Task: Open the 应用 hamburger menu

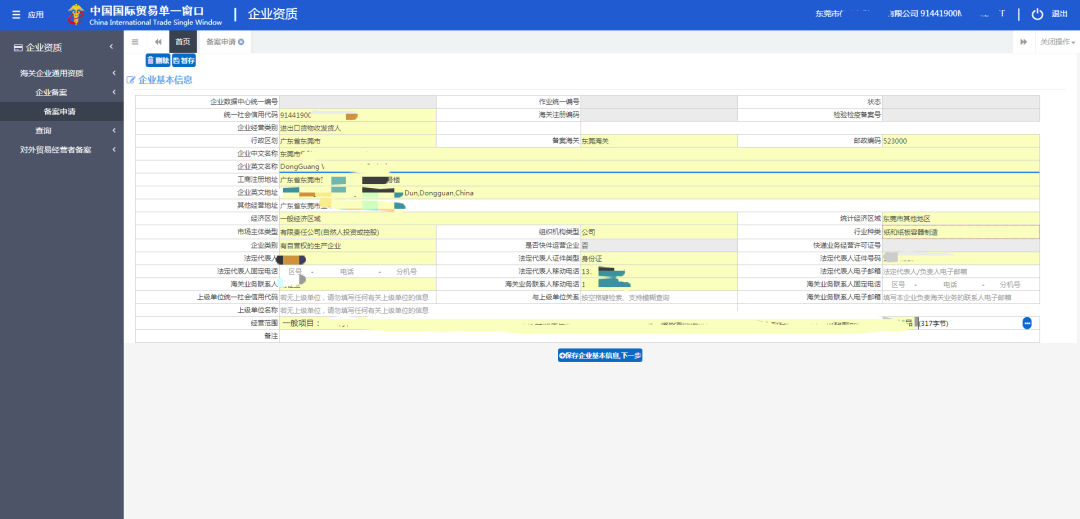Action: click(28, 14)
